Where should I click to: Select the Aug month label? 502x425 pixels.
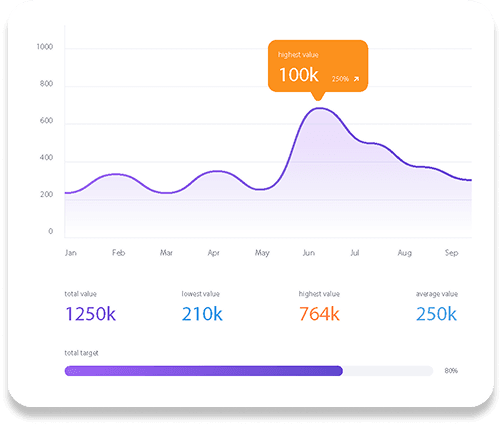coord(405,253)
